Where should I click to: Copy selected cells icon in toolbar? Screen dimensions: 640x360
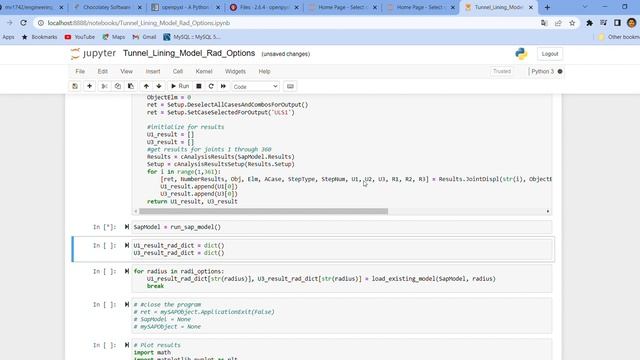118,86
